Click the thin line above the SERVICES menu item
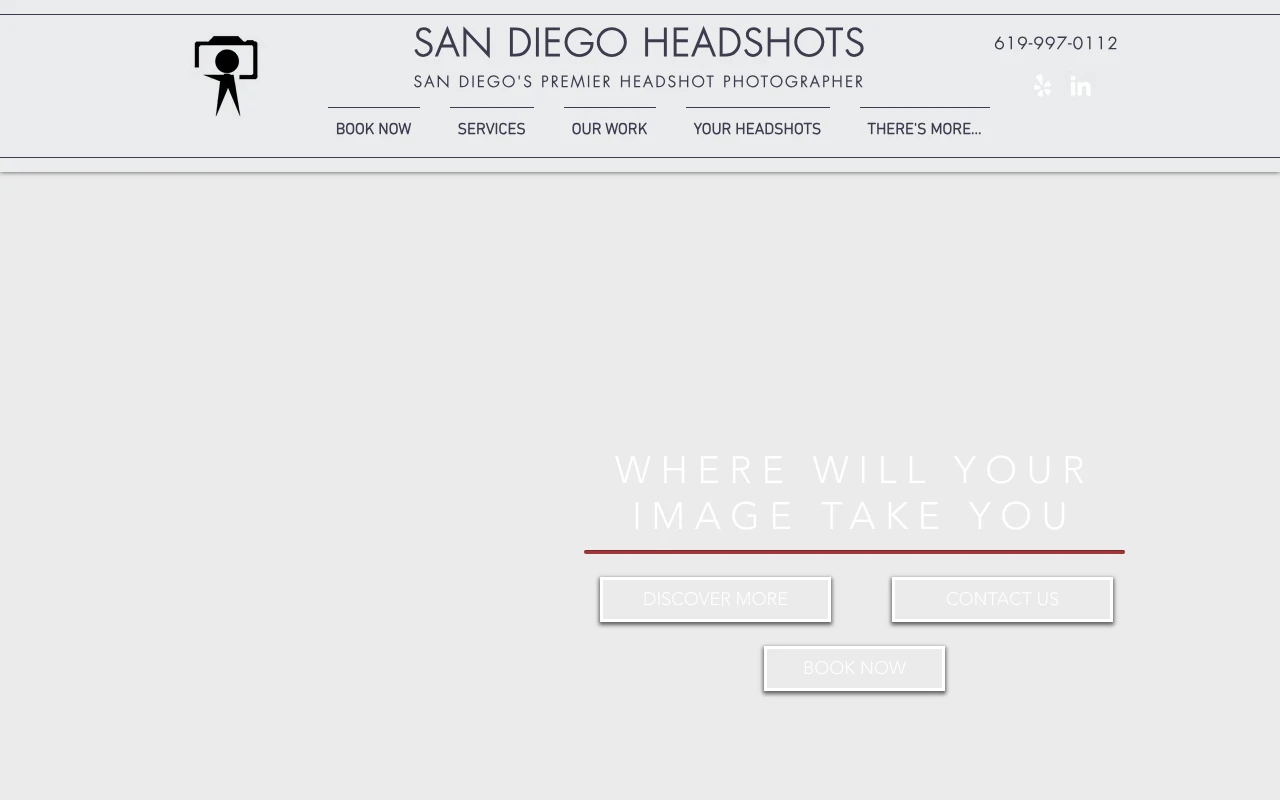Image resolution: width=1280 pixels, height=800 pixels. pos(491,108)
